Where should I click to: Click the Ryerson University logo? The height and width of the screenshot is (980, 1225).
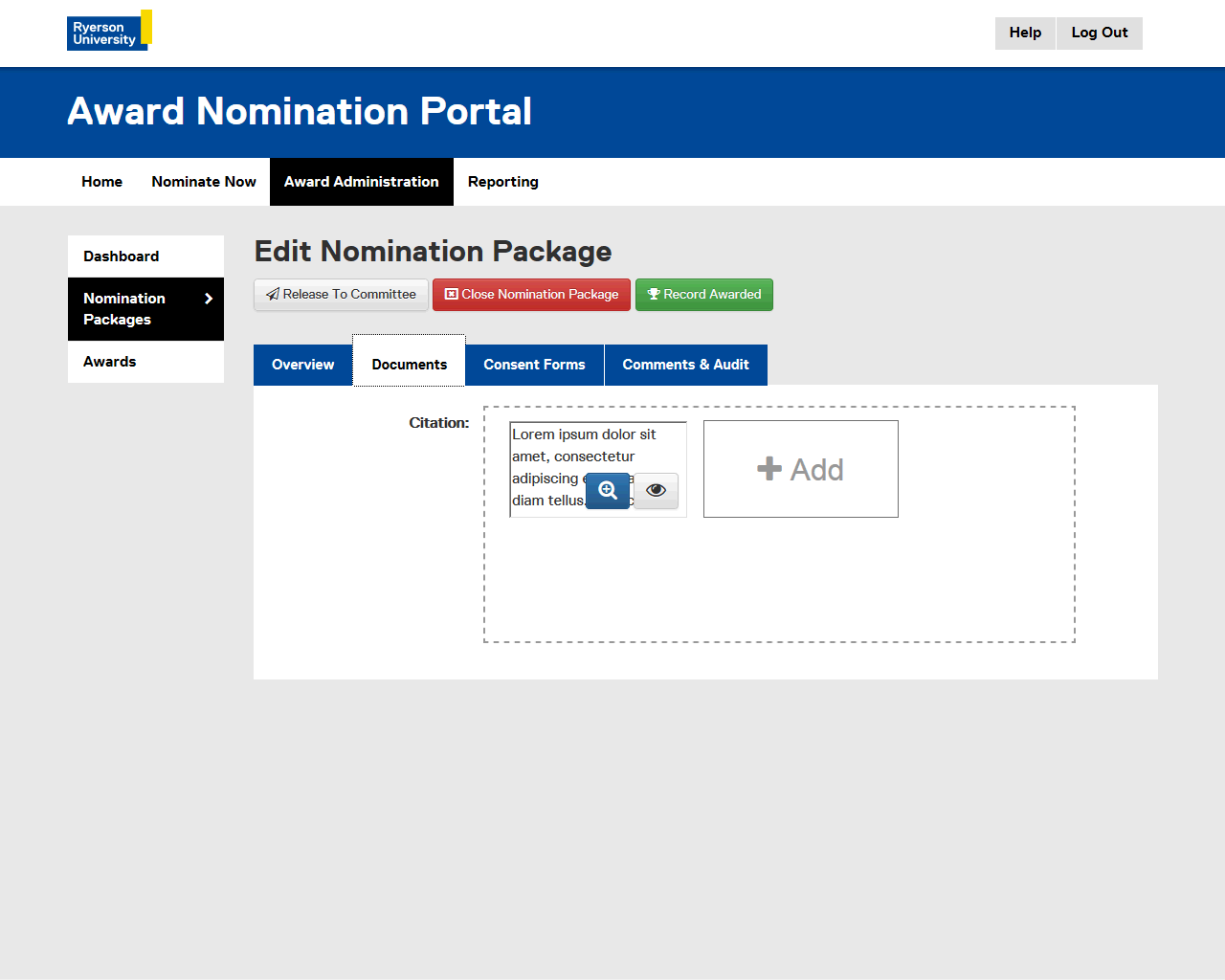109,31
